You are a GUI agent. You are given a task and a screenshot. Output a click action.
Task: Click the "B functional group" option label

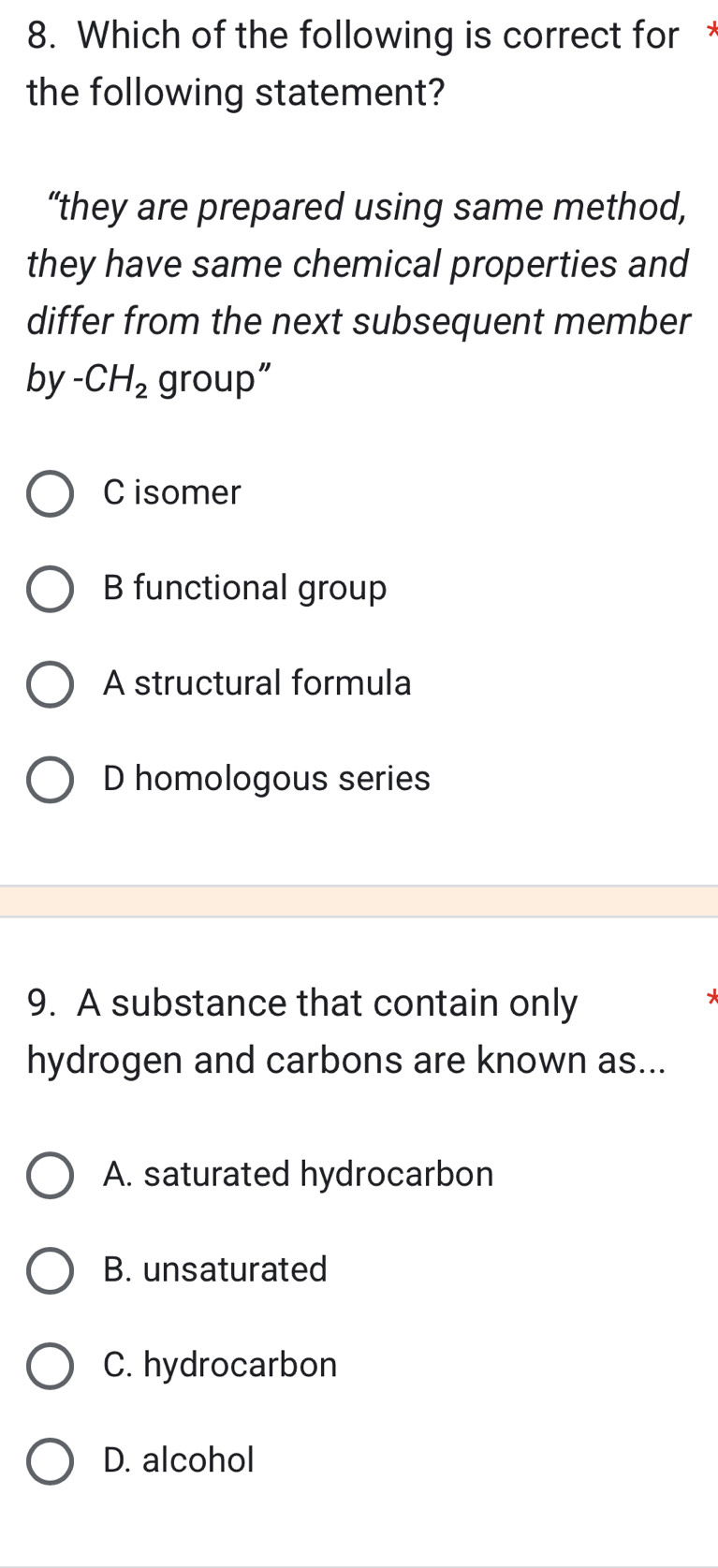(244, 589)
